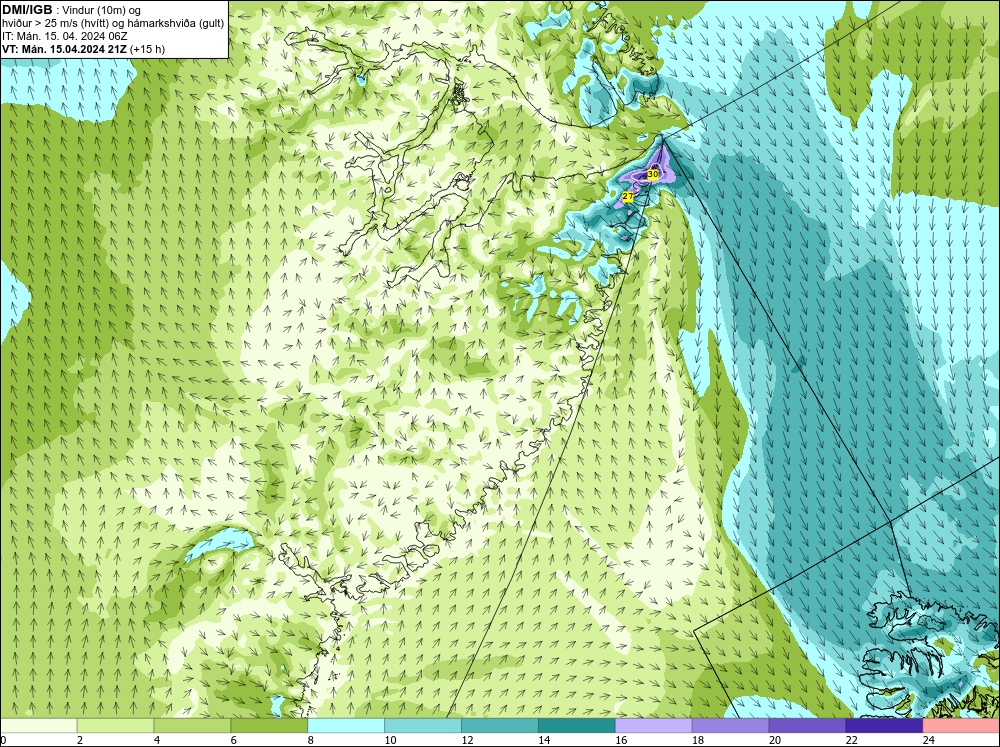The image size is (1000, 747).
Task: Select the 6–8 m/s dark green swatch
Action: [x=269, y=725]
